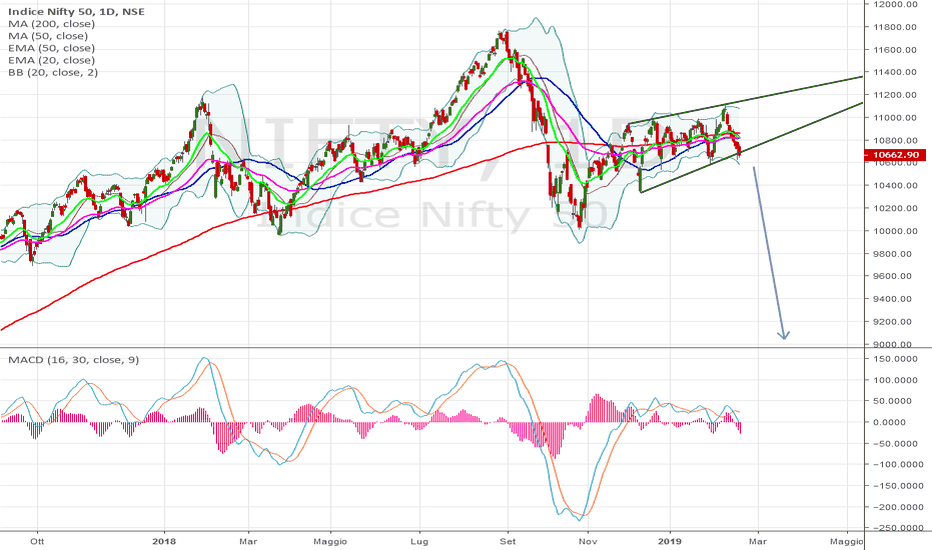
Task: Click the '2018' time axis label
Action: 164,542
